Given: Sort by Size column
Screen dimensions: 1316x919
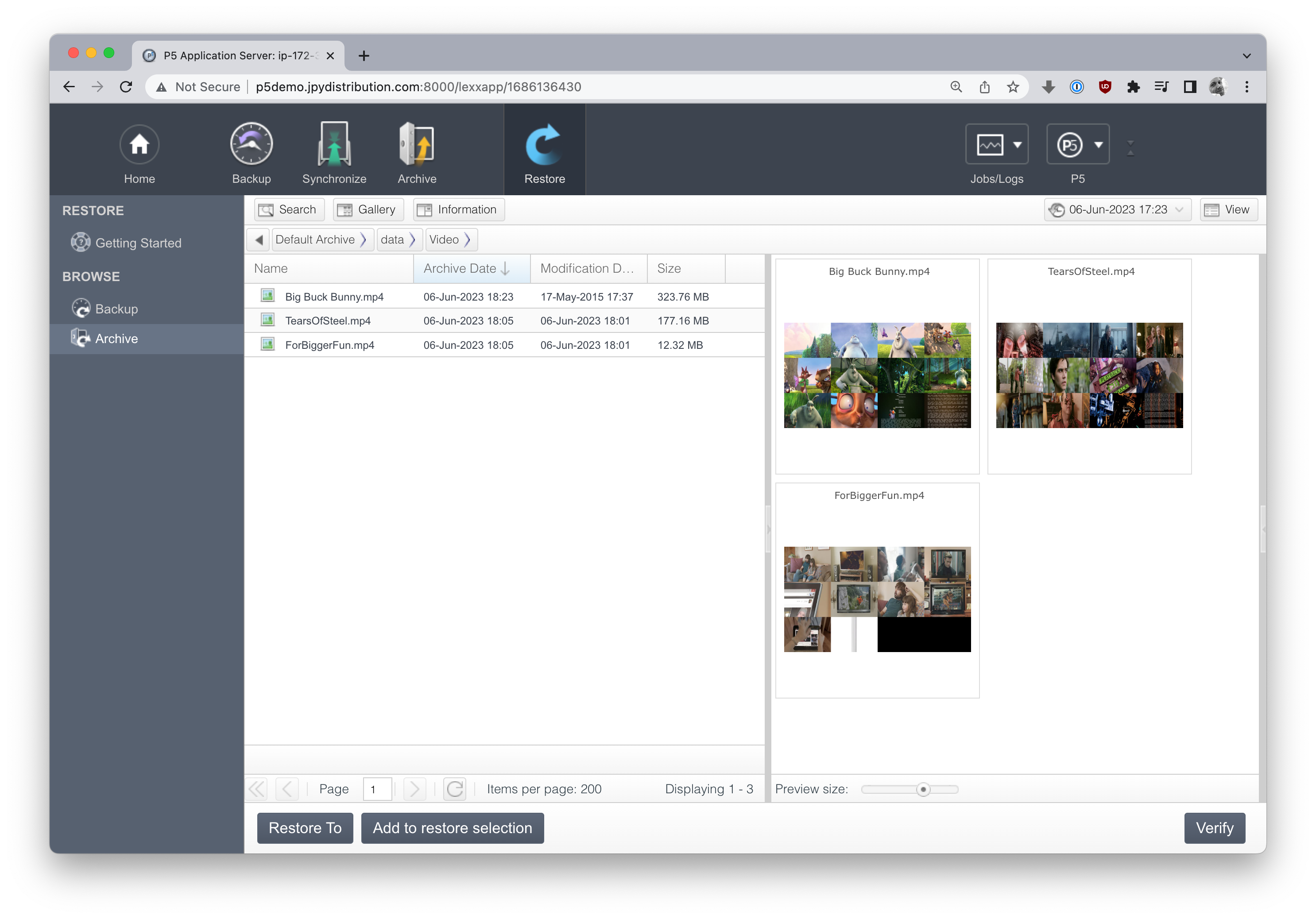Looking at the screenshot, I should [686, 269].
